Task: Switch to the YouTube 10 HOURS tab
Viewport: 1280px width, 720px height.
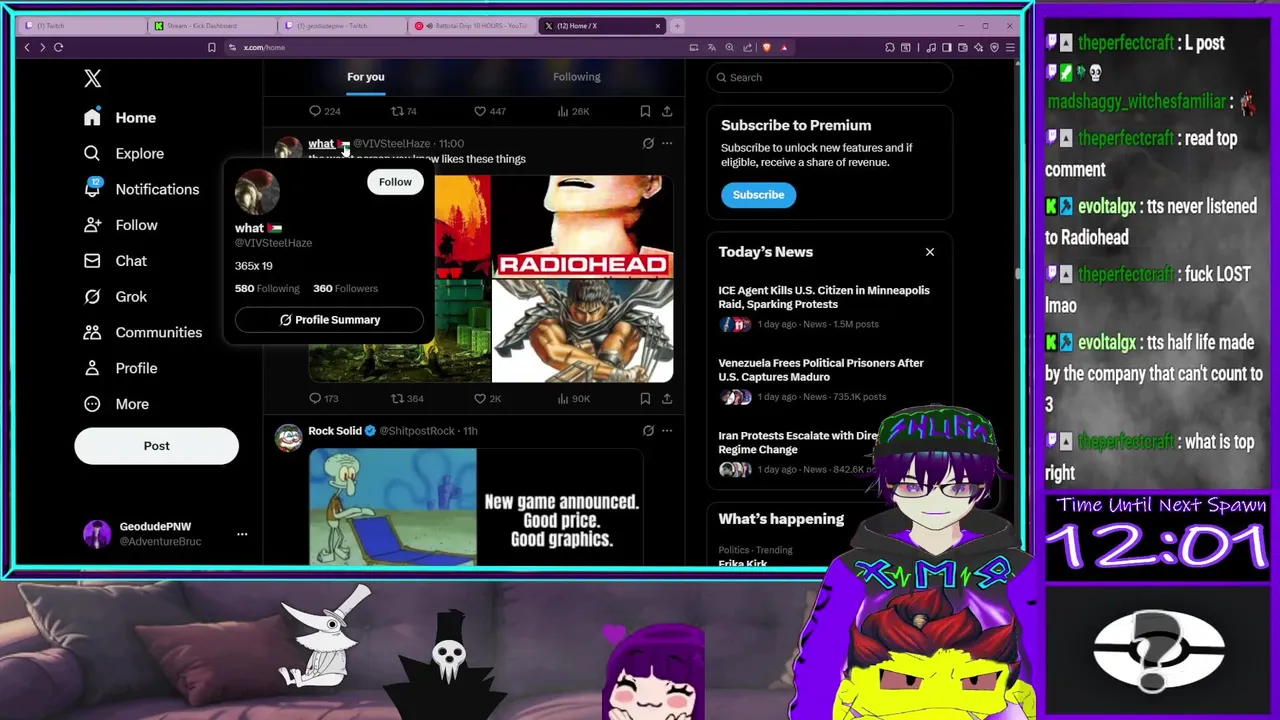Action: click(472, 26)
